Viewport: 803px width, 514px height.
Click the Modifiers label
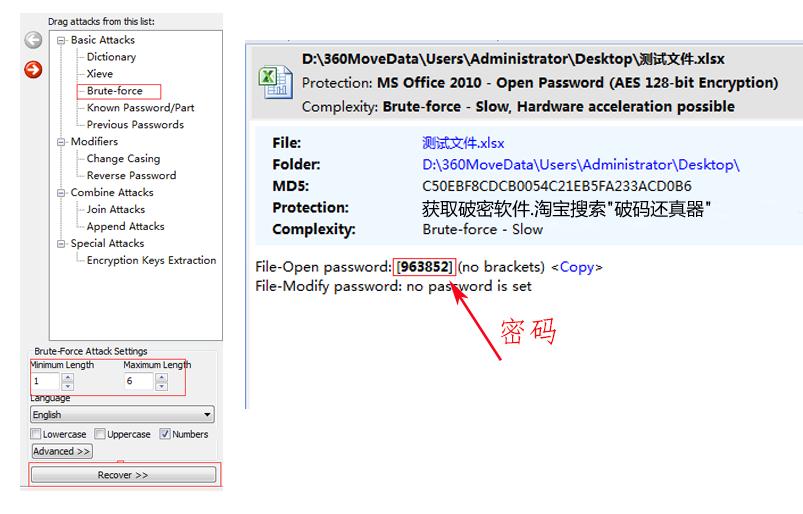[x=94, y=141]
